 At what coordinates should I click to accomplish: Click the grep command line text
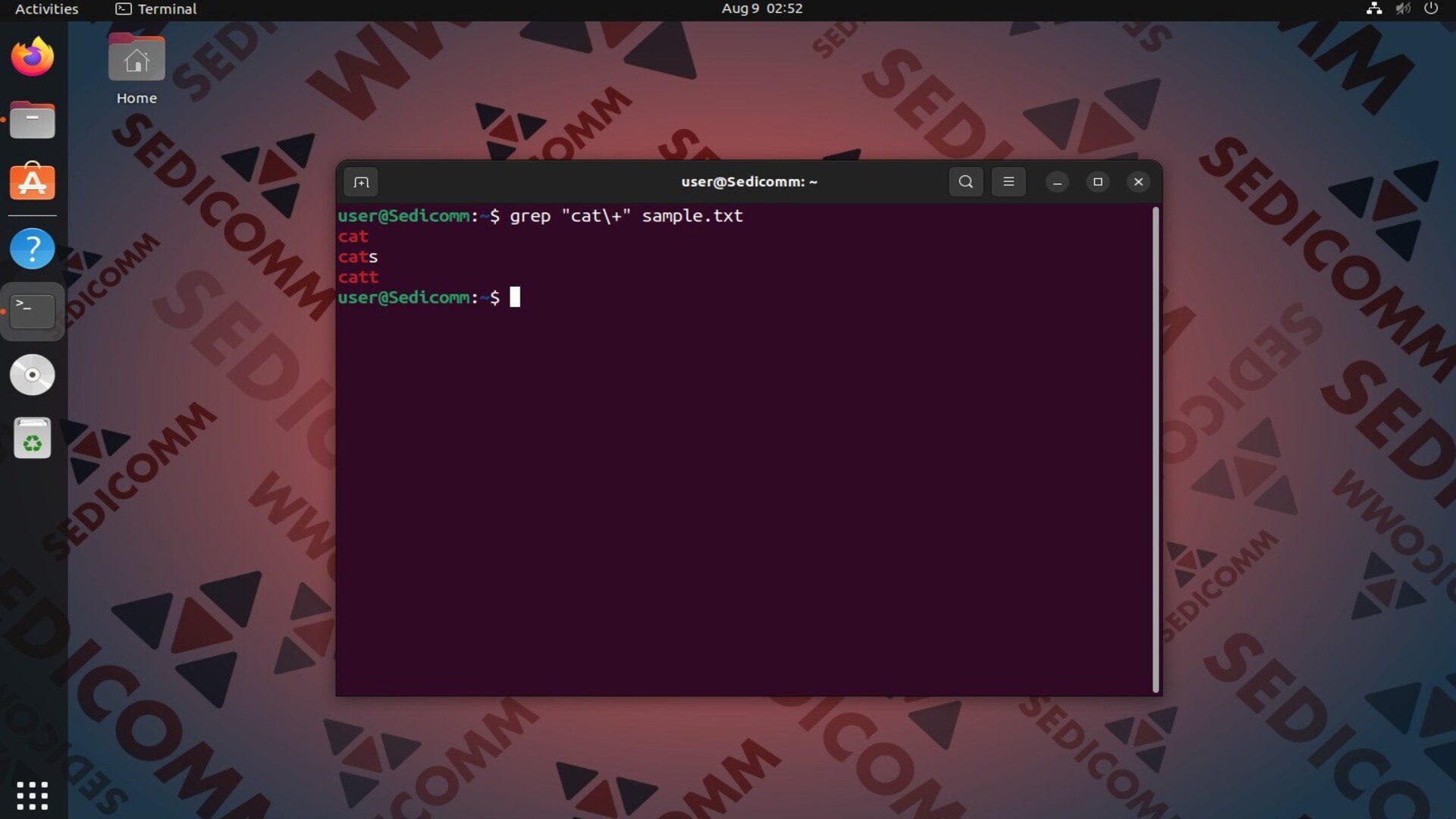pyautogui.click(x=626, y=216)
